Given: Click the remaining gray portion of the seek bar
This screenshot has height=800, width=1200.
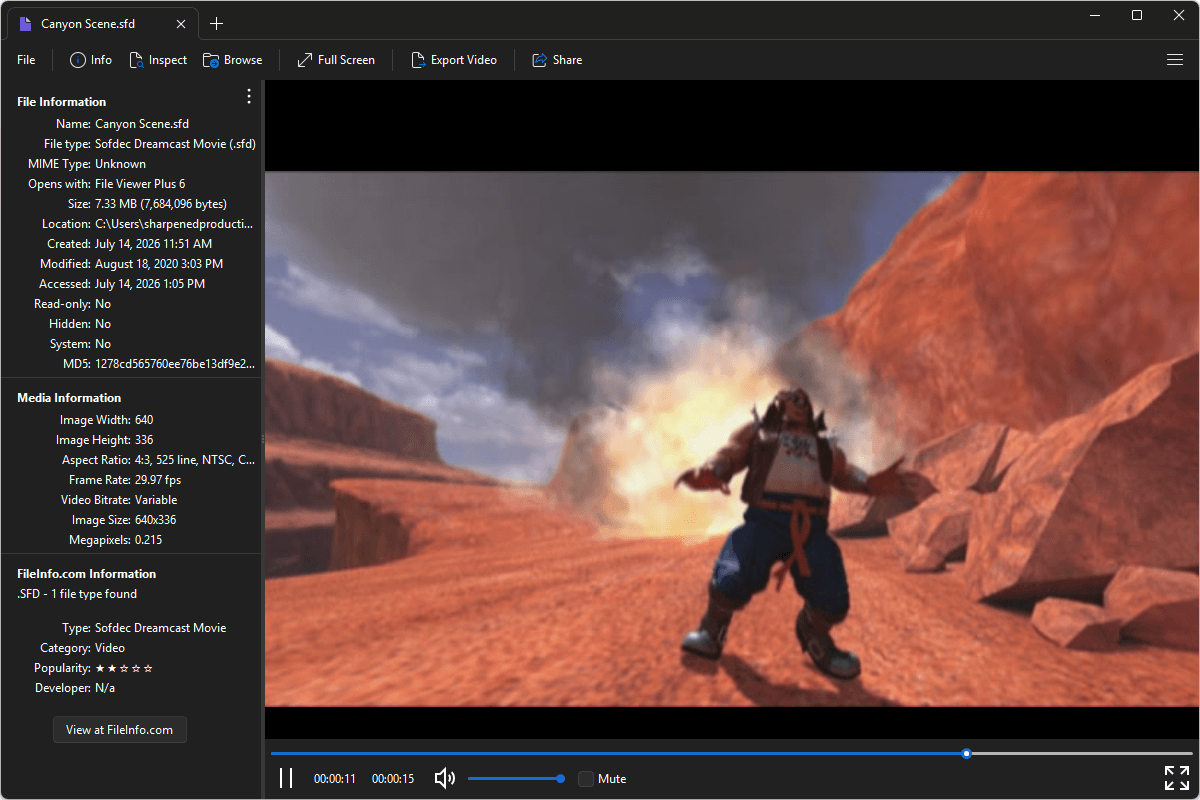Looking at the screenshot, I should (x=1082, y=753).
